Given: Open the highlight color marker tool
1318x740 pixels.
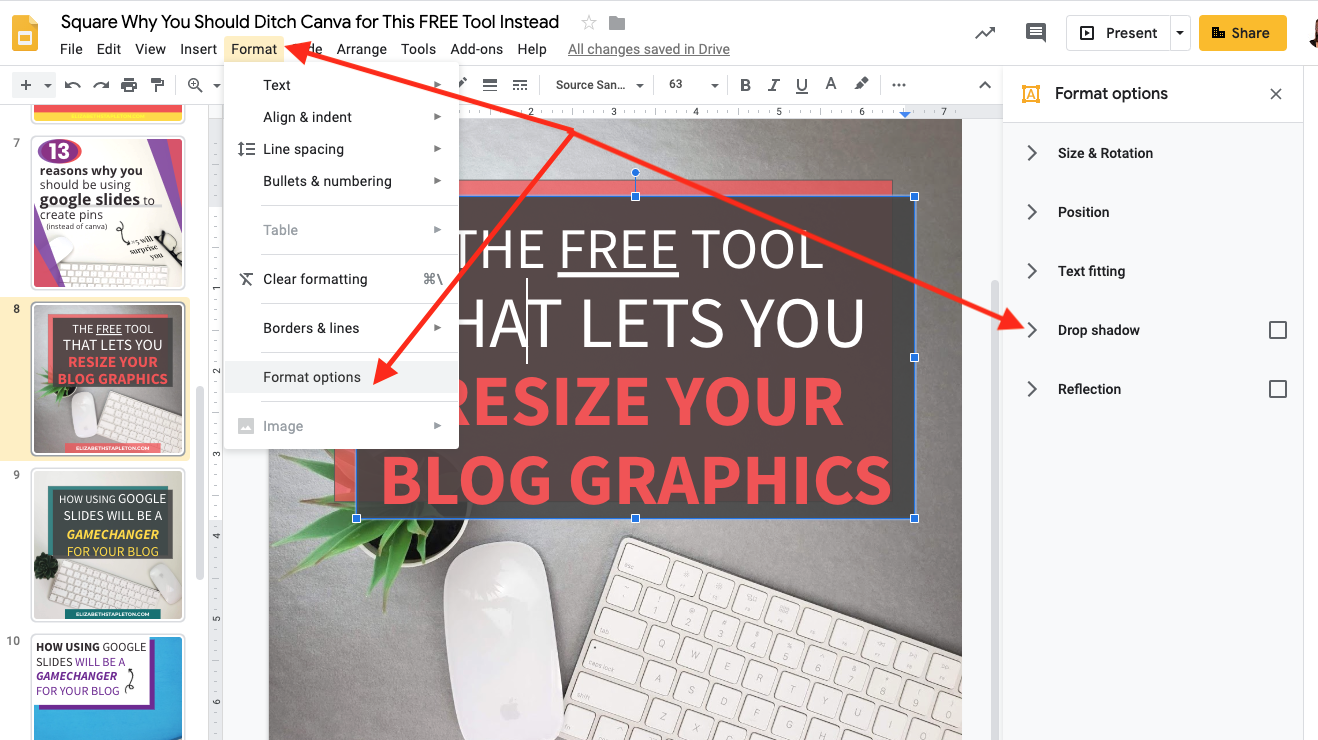Looking at the screenshot, I should pos(861,85).
